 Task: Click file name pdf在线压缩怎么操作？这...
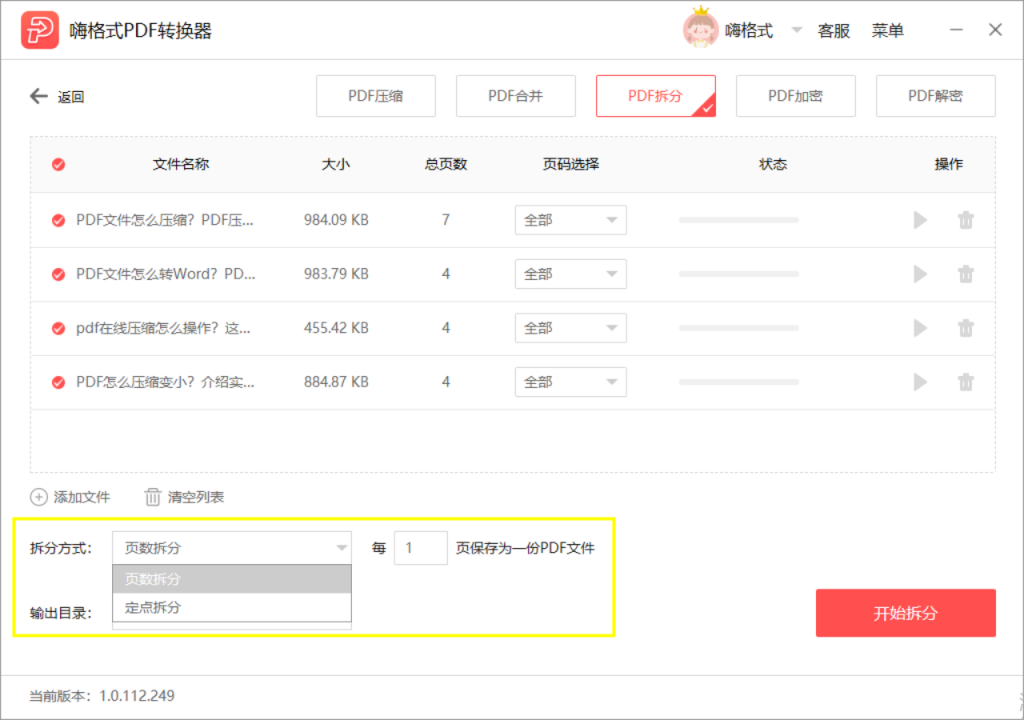tap(163, 328)
